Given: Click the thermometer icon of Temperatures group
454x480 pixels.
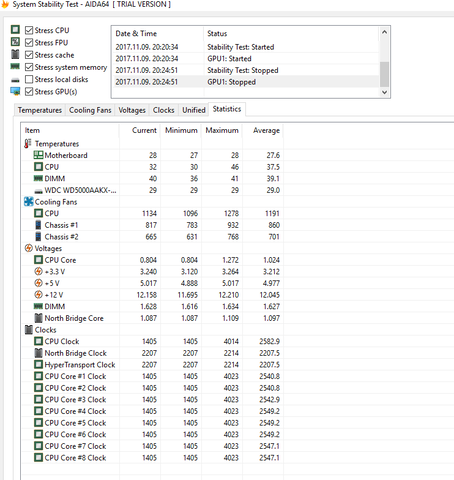Looking at the screenshot, I should coord(28,144).
